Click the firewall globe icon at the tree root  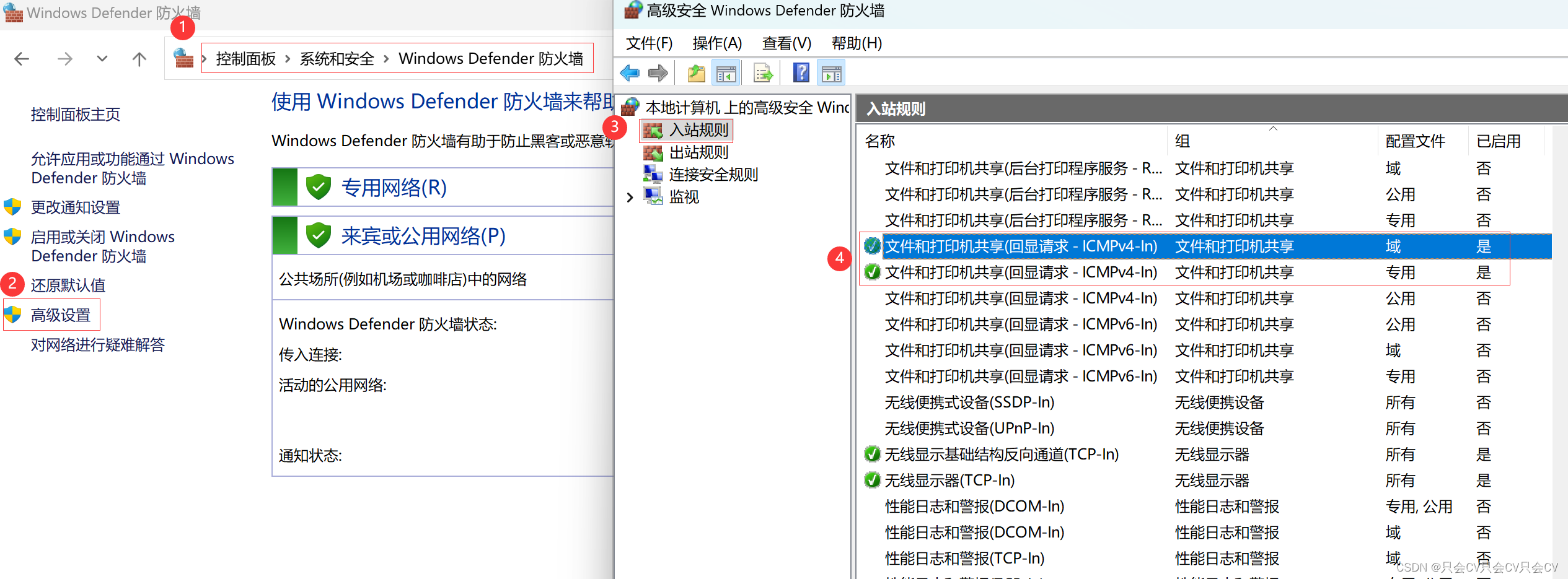[x=630, y=107]
